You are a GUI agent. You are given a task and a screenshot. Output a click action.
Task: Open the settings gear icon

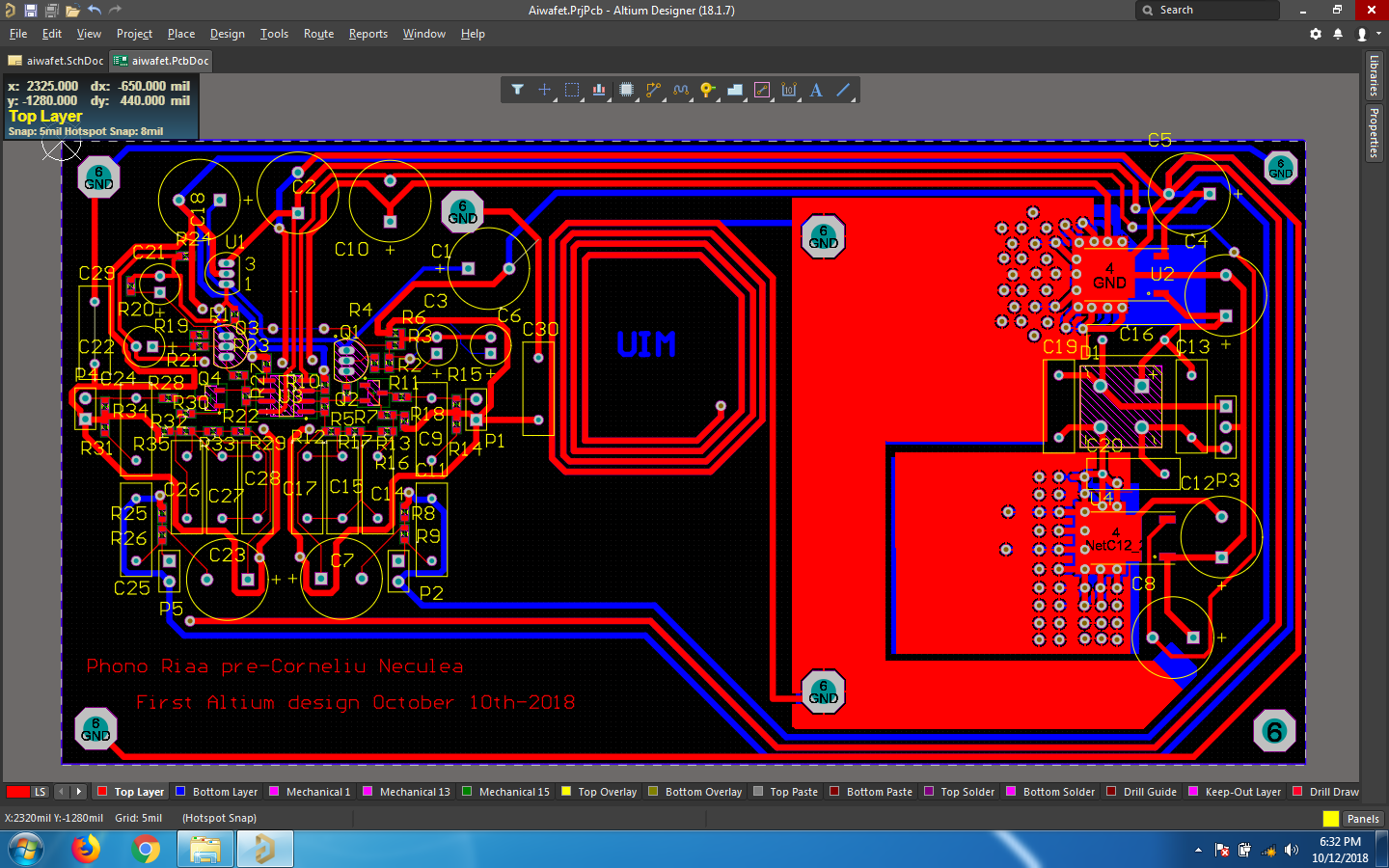pyautogui.click(x=1316, y=34)
